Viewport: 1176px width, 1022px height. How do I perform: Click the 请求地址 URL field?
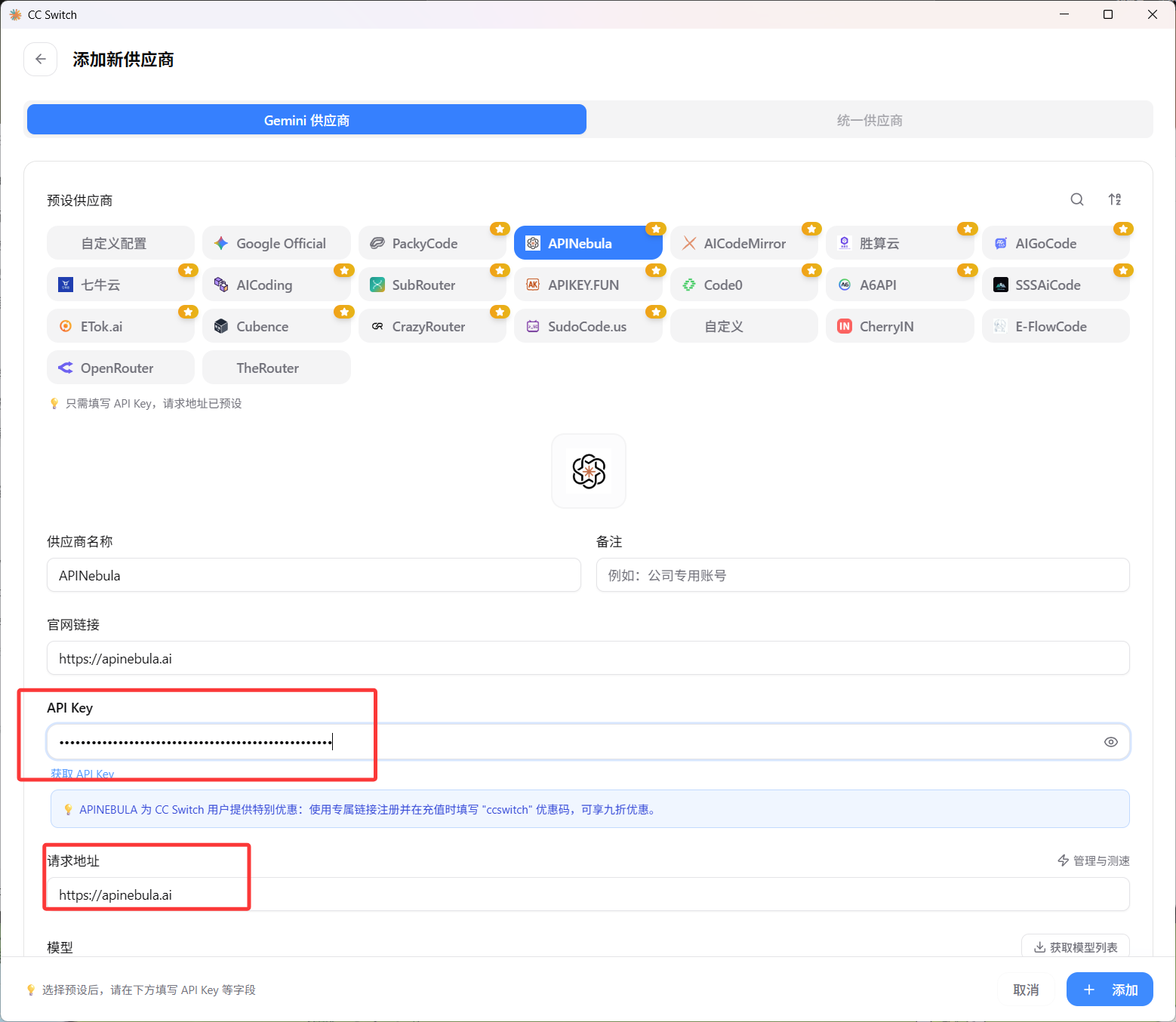click(588, 894)
